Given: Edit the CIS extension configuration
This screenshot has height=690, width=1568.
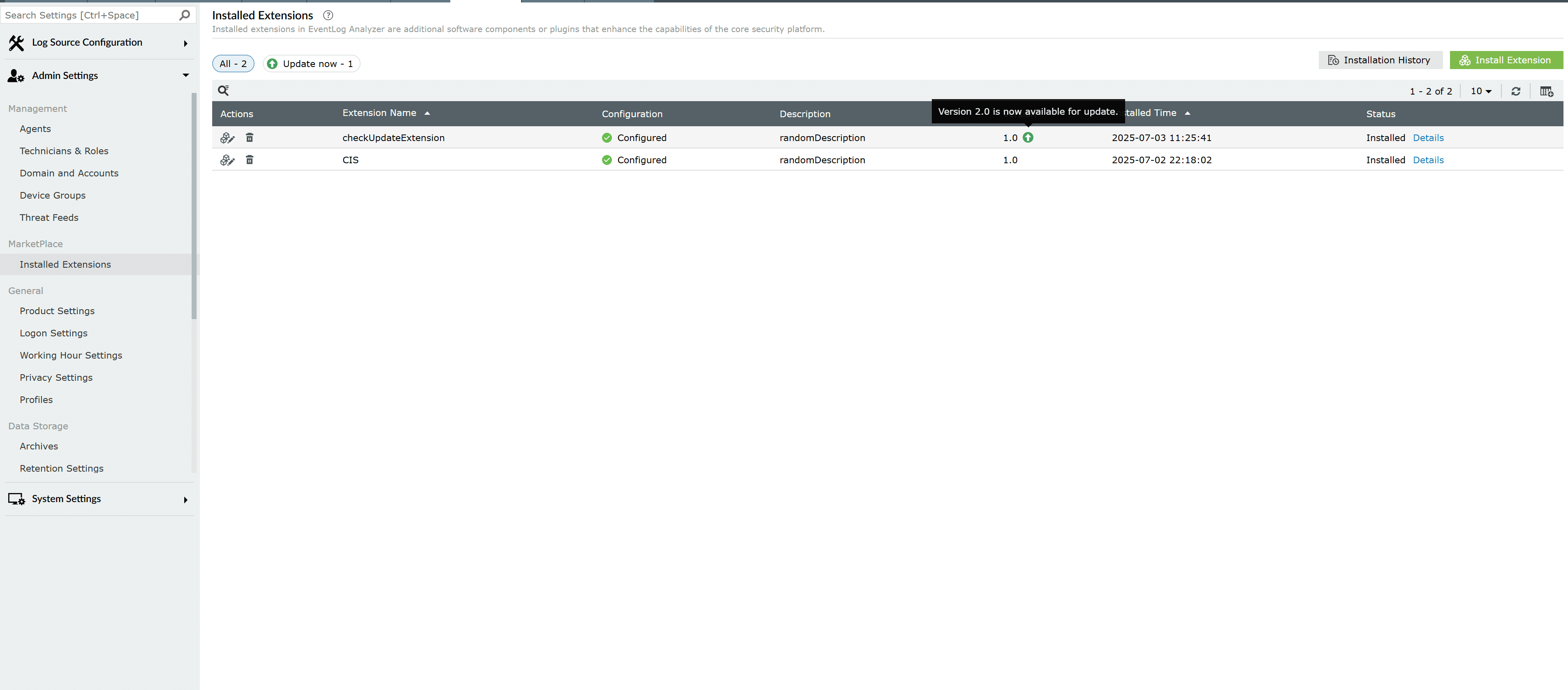Looking at the screenshot, I should click(227, 160).
